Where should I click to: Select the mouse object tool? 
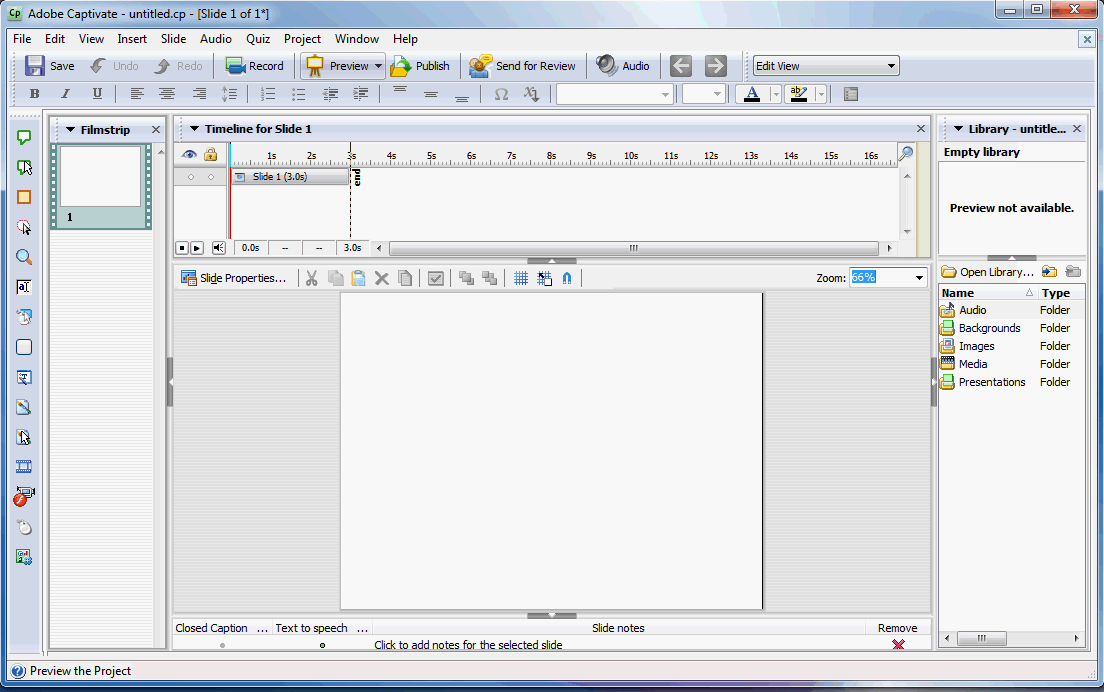click(24, 527)
